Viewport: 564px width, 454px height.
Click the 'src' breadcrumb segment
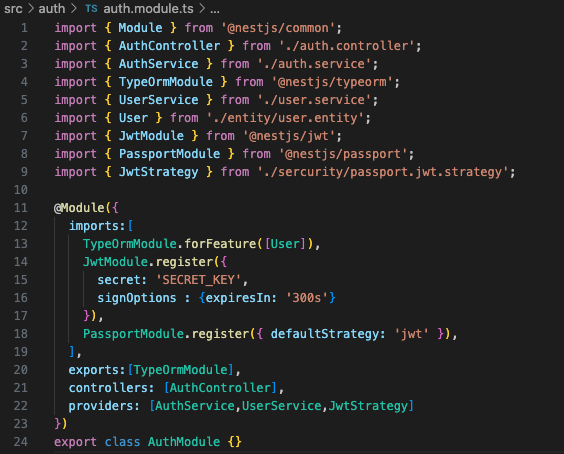(13, 8)
